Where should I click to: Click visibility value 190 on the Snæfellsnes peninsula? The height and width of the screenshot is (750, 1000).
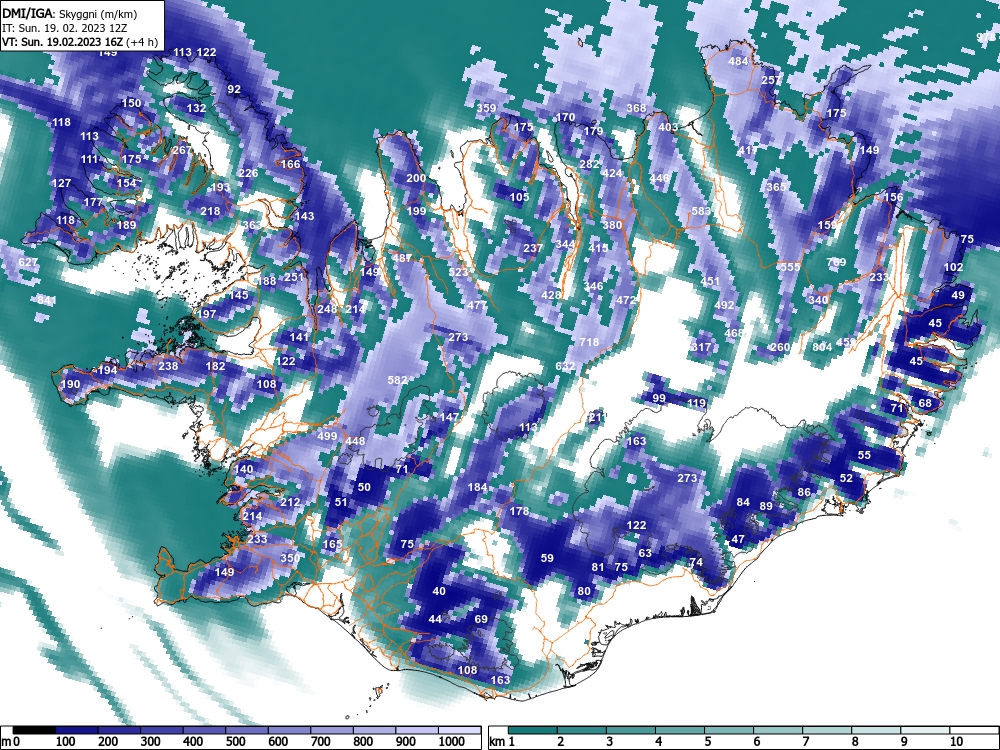pos(70,384)
